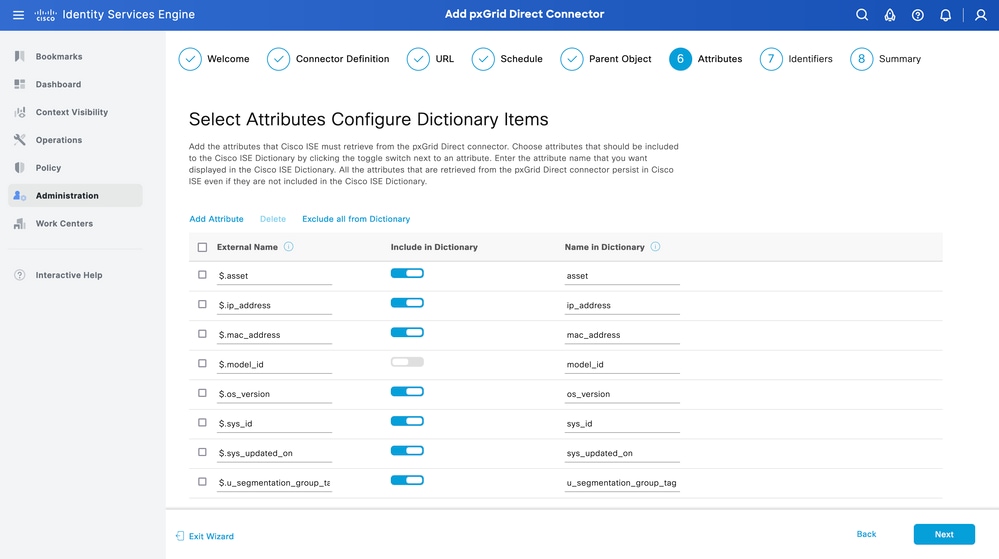Click the Delete link
The image size is (999, 559).
[273, 219]
